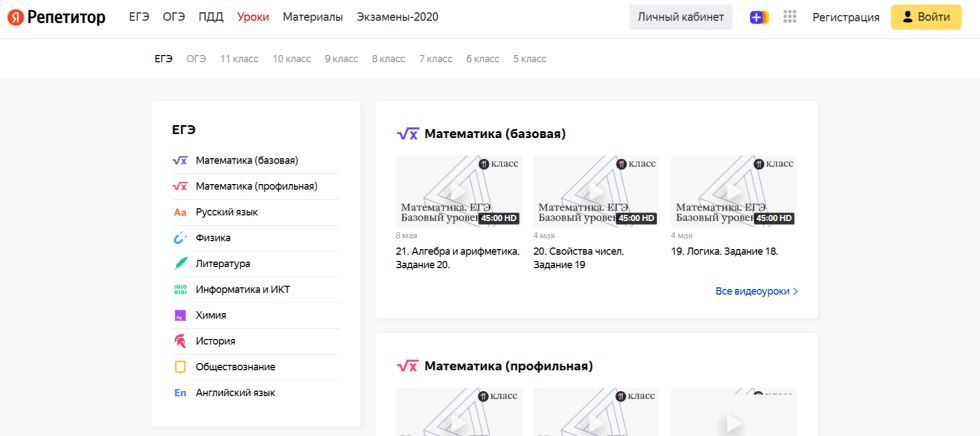Switch to the 8 класс tab
The height and width of the screenshot is (436, 980).
coord(388,59)
